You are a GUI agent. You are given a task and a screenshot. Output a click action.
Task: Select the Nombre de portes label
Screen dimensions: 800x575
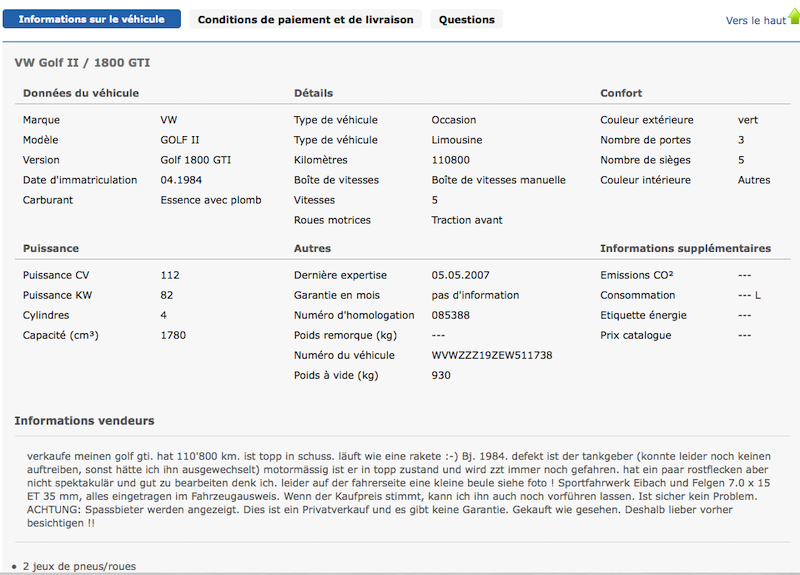(x=645, y=140)
